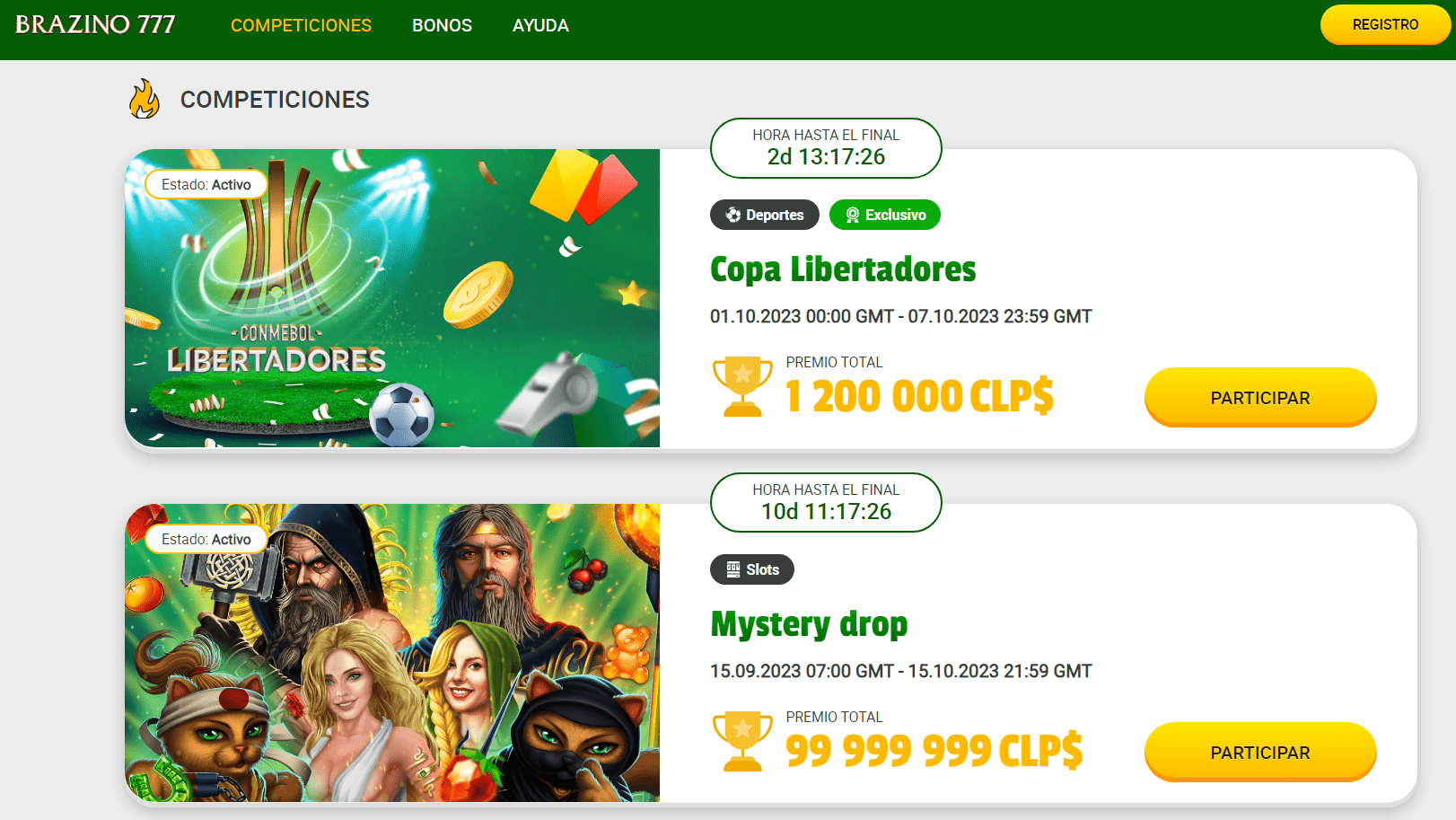Click the Conmebol Libertadores banner image
This screenshot has width=1456, height=820.
pyautogui.click(x=392, y=298)
